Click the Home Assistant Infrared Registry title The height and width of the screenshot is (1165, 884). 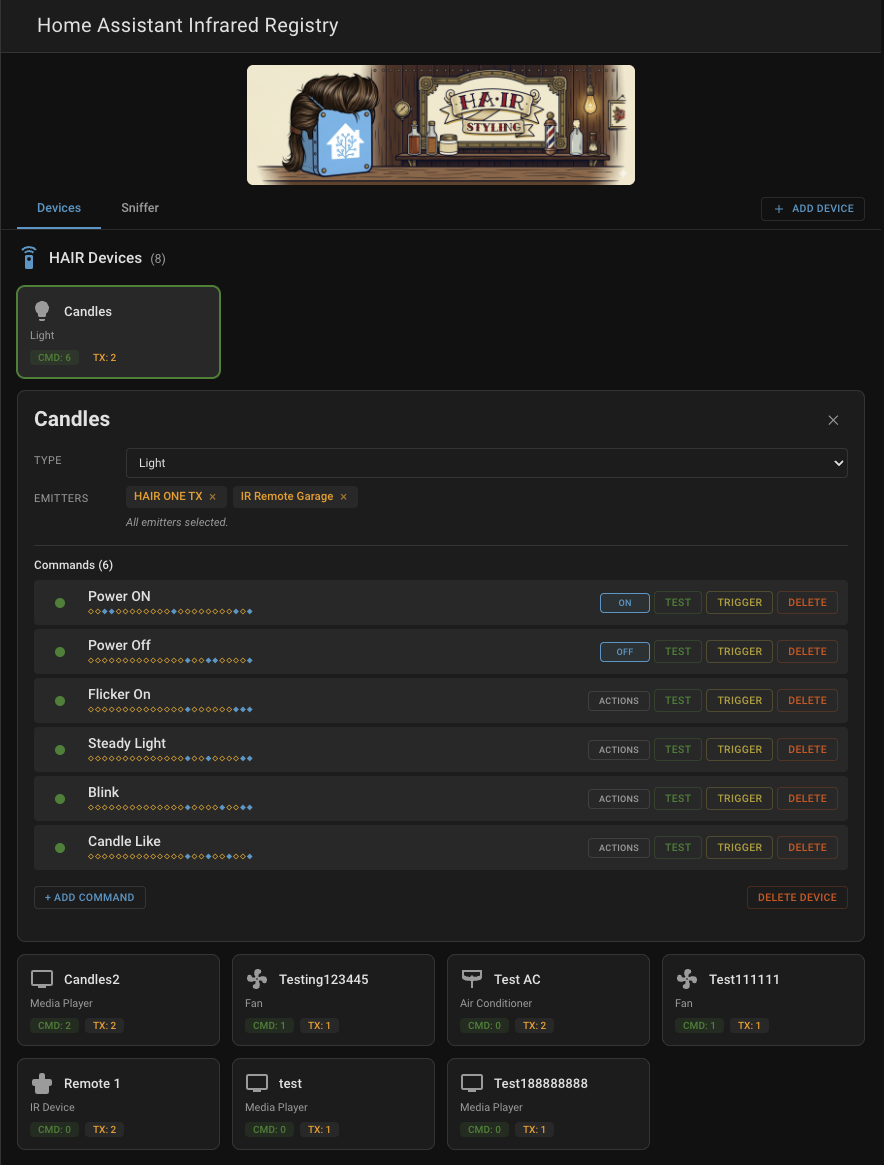188,25
